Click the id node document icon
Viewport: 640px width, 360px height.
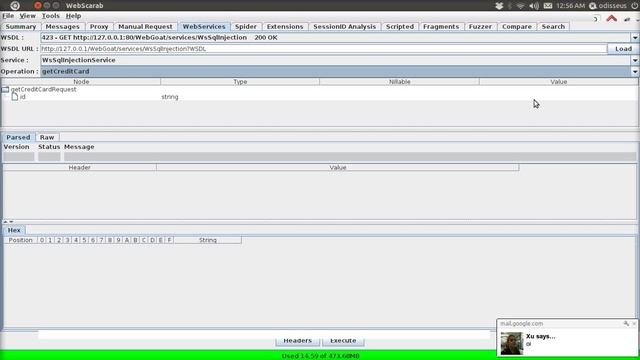tap(15, 97)
